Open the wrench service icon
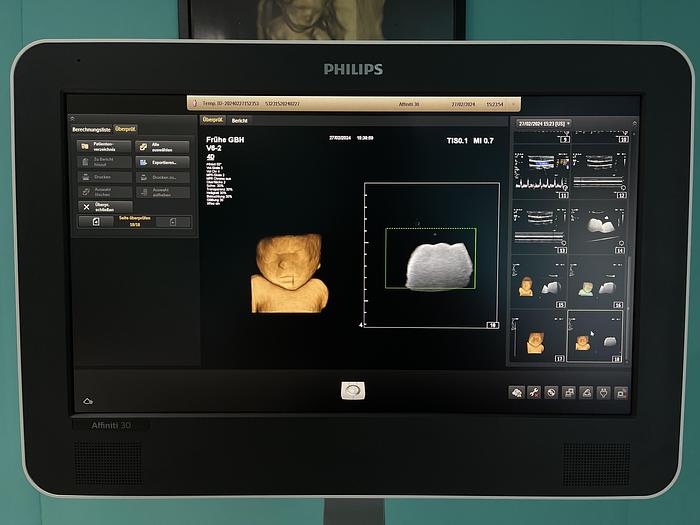 pyautogui.click(x=534, y=392)
